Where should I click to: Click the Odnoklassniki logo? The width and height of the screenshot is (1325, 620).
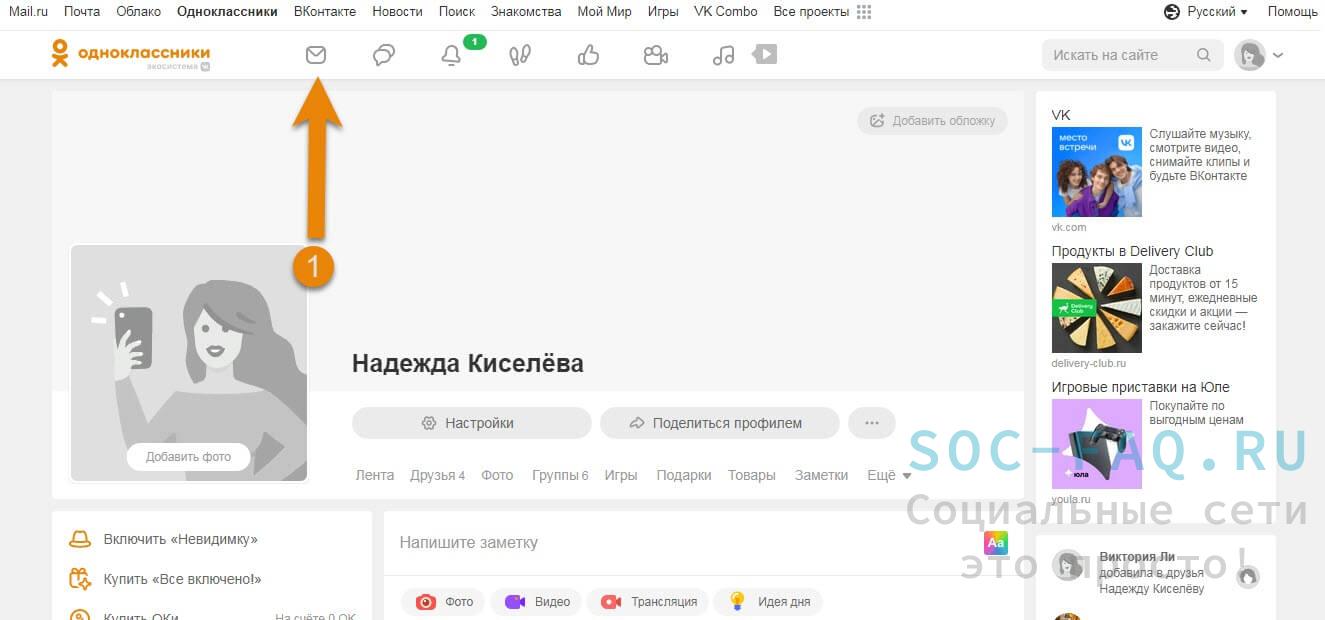point(130,54)
